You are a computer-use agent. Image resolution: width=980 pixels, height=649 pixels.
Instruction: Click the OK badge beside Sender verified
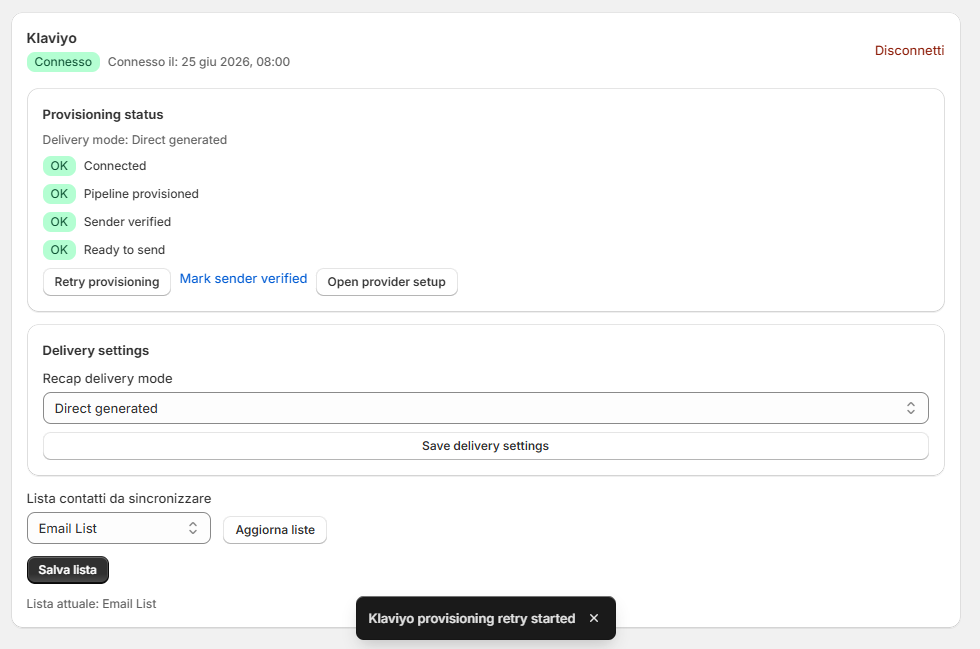click(x=59, y=222)
